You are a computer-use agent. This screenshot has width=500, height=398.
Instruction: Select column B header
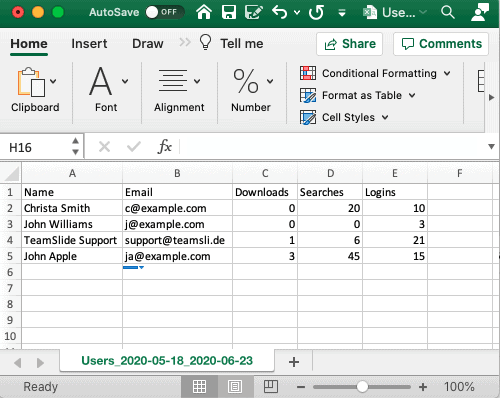(177, 173)
